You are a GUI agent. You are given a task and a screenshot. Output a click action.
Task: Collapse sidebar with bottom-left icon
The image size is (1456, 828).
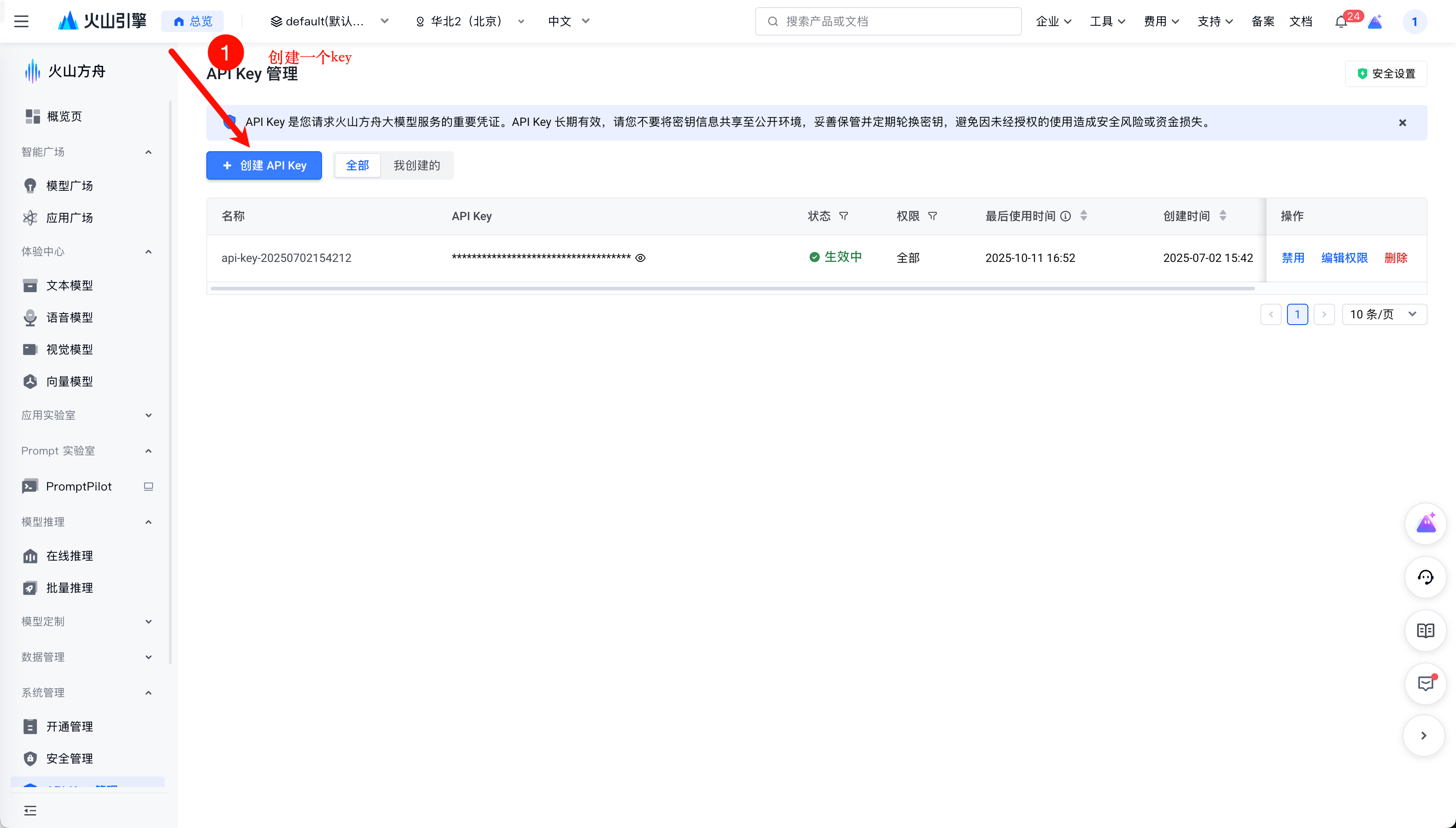click(x=30, y=810)
